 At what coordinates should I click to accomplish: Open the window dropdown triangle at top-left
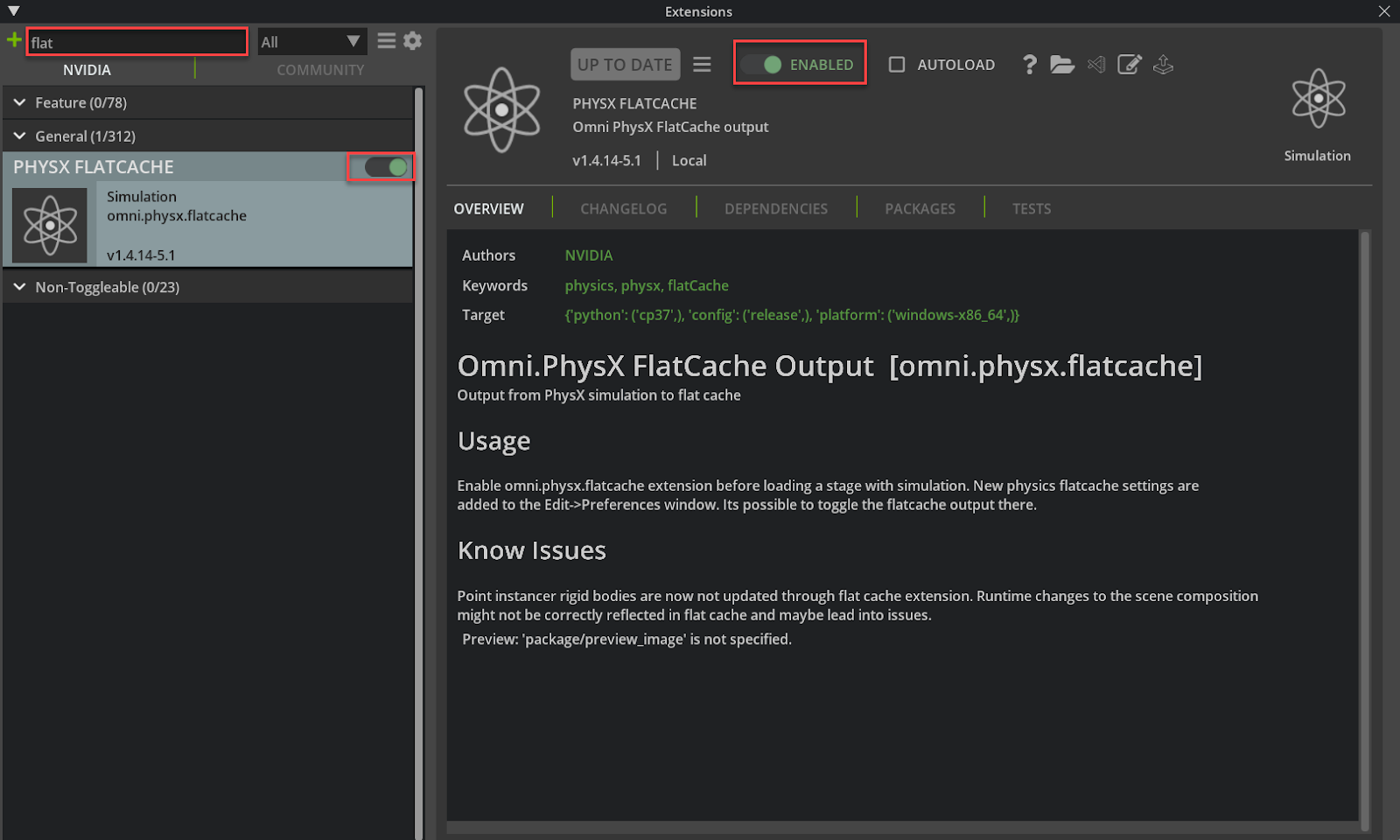(13, 11)
